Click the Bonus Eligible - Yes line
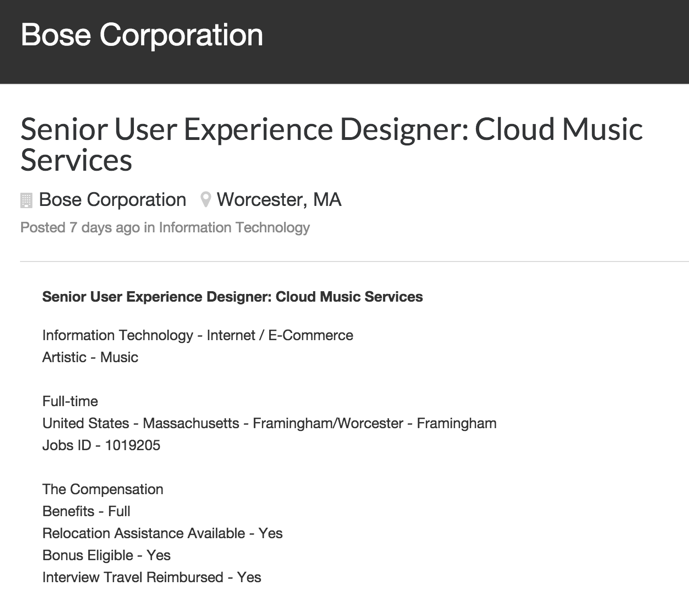Viewport: 689px width, 600px height. 106,555
